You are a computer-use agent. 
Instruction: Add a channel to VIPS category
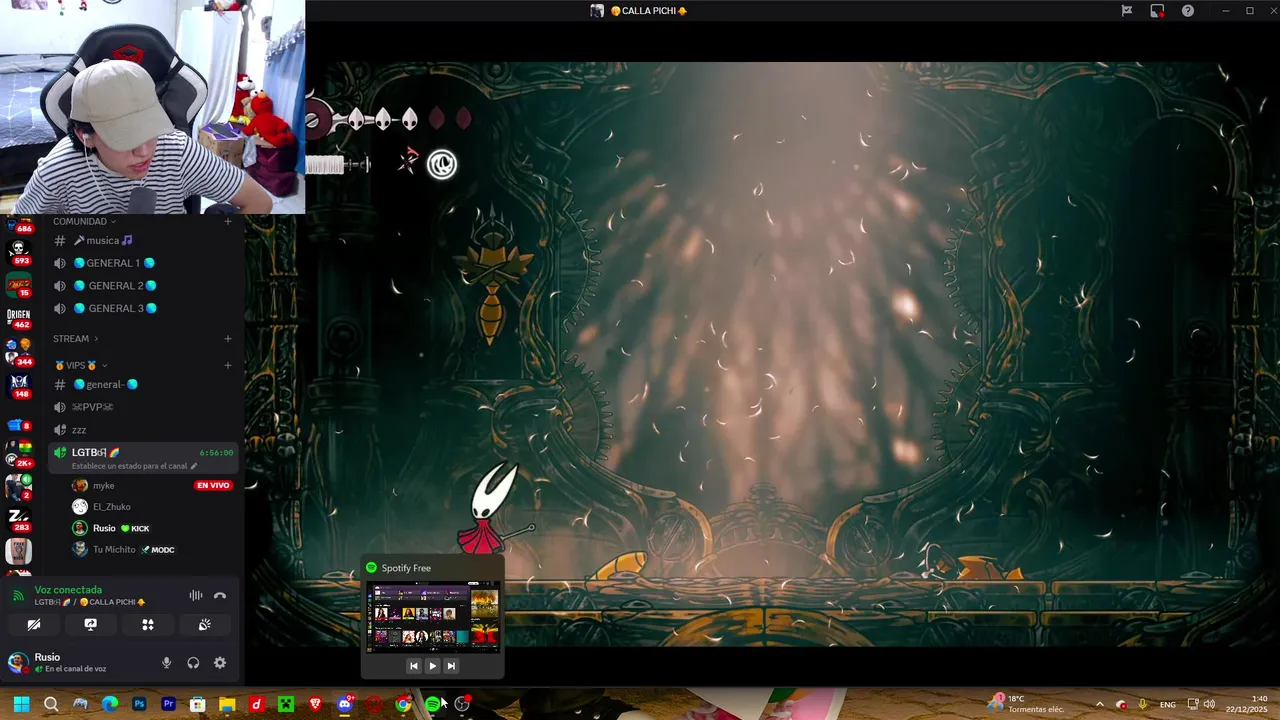228,366
